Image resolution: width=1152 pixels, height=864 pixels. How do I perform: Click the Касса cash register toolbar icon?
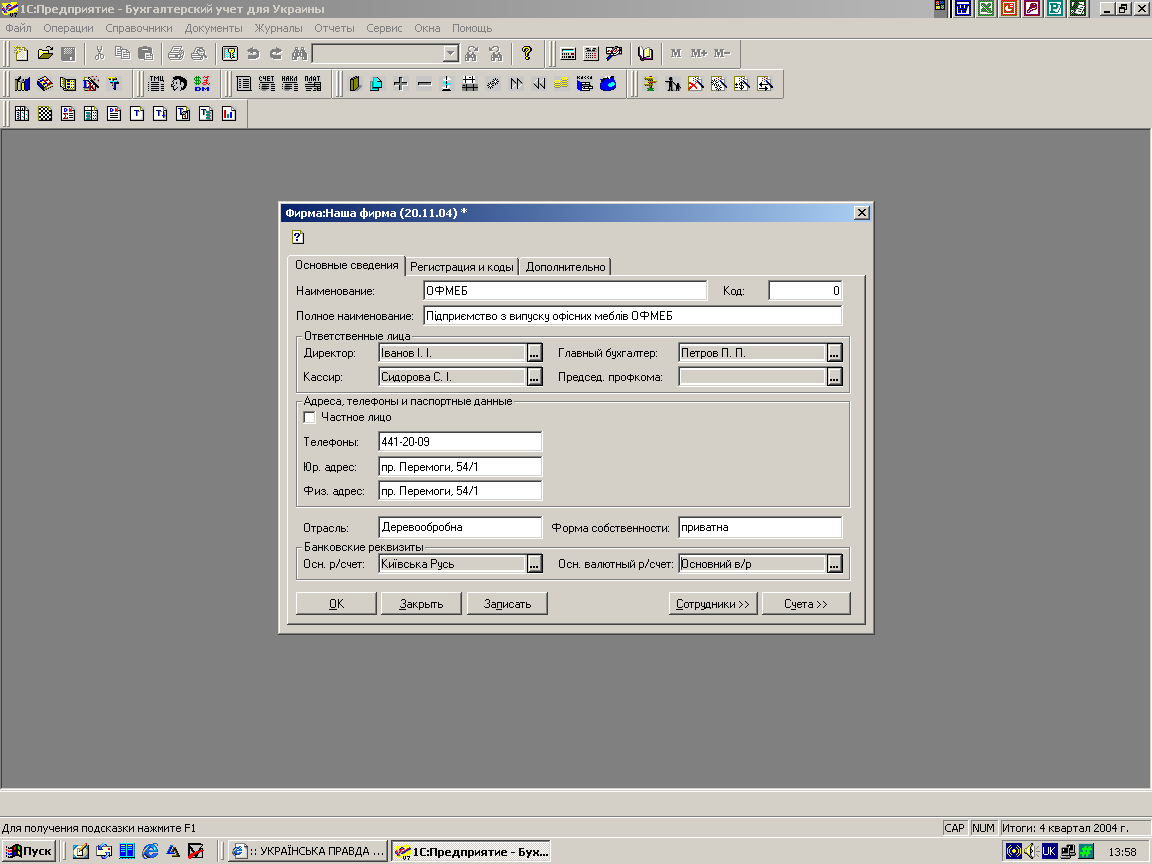pyautogui.click(x=585, y=84)
